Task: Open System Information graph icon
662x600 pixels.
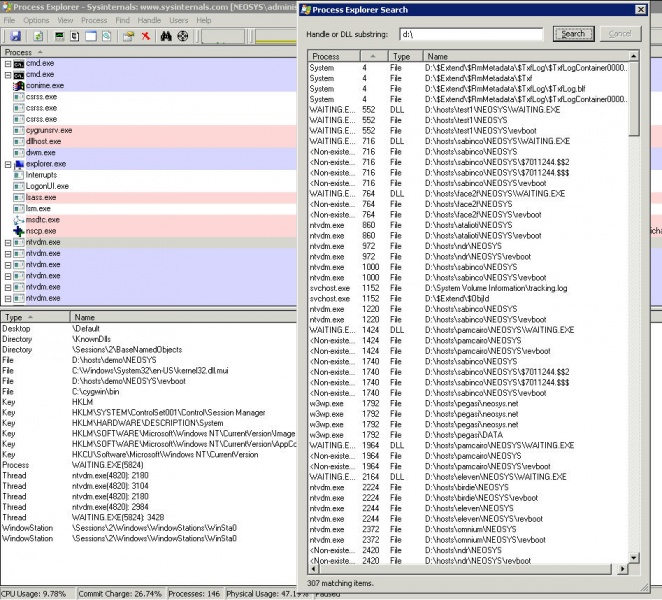Action: click(60, 36)
